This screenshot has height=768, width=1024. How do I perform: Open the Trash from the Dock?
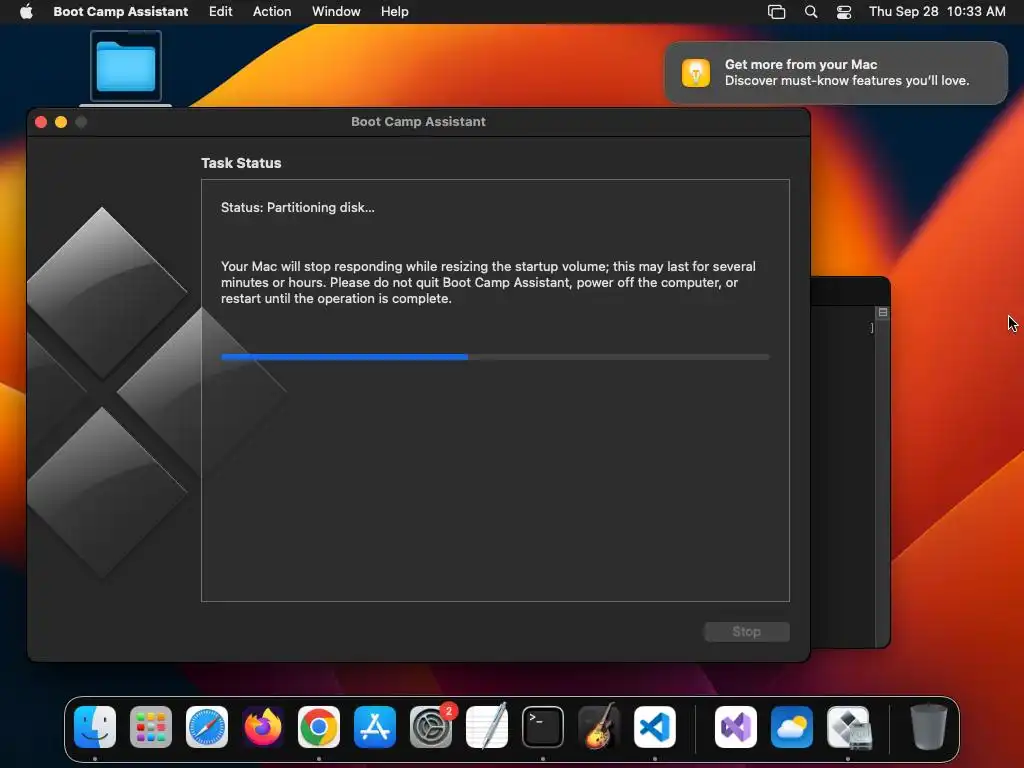click(929, 727)
